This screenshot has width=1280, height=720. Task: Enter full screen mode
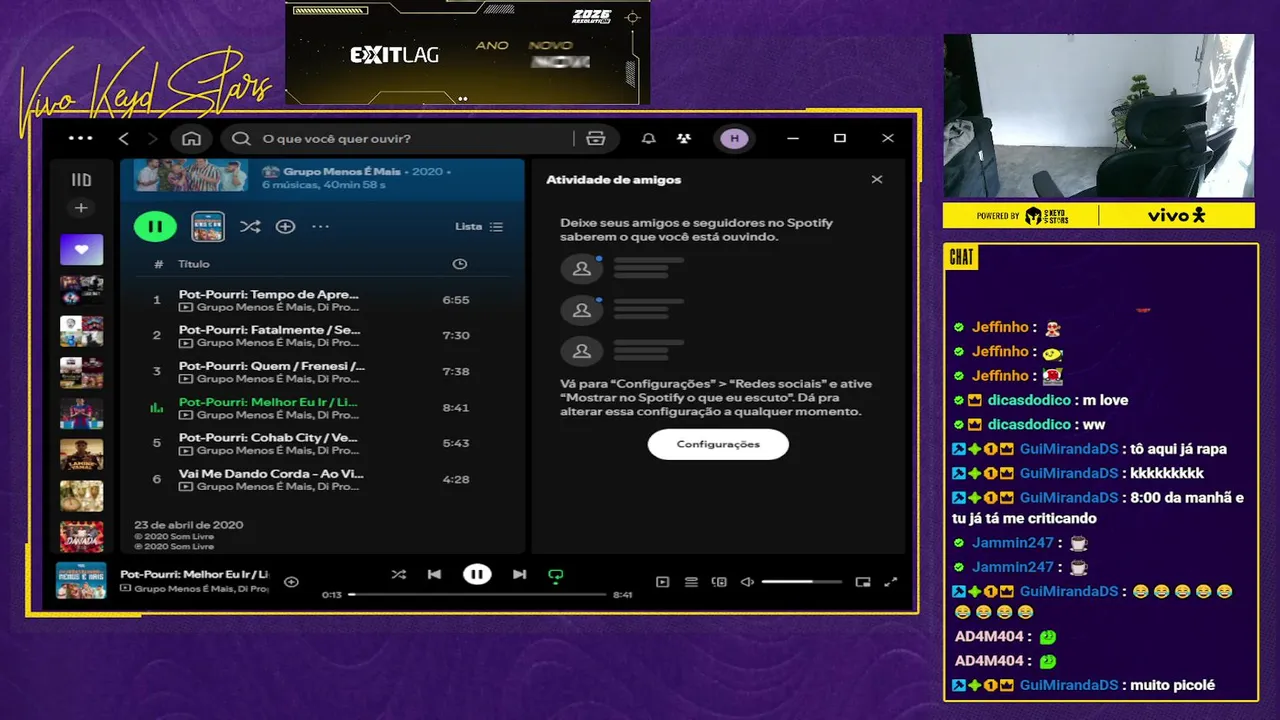click(x=891, y=582)
